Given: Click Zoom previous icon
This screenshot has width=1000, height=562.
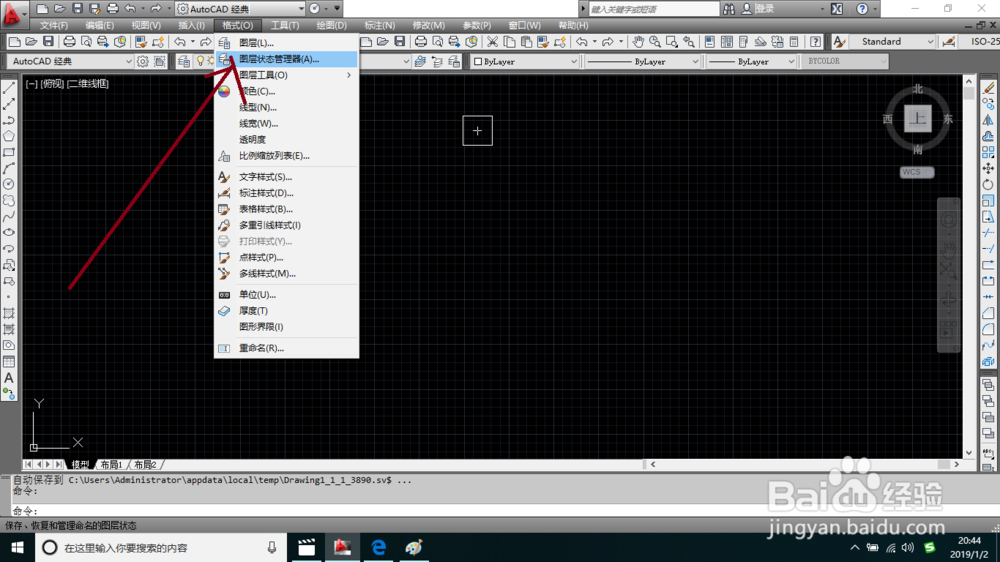Looking at the screenshot, I should pyautogui.click(x=688, y=42).
